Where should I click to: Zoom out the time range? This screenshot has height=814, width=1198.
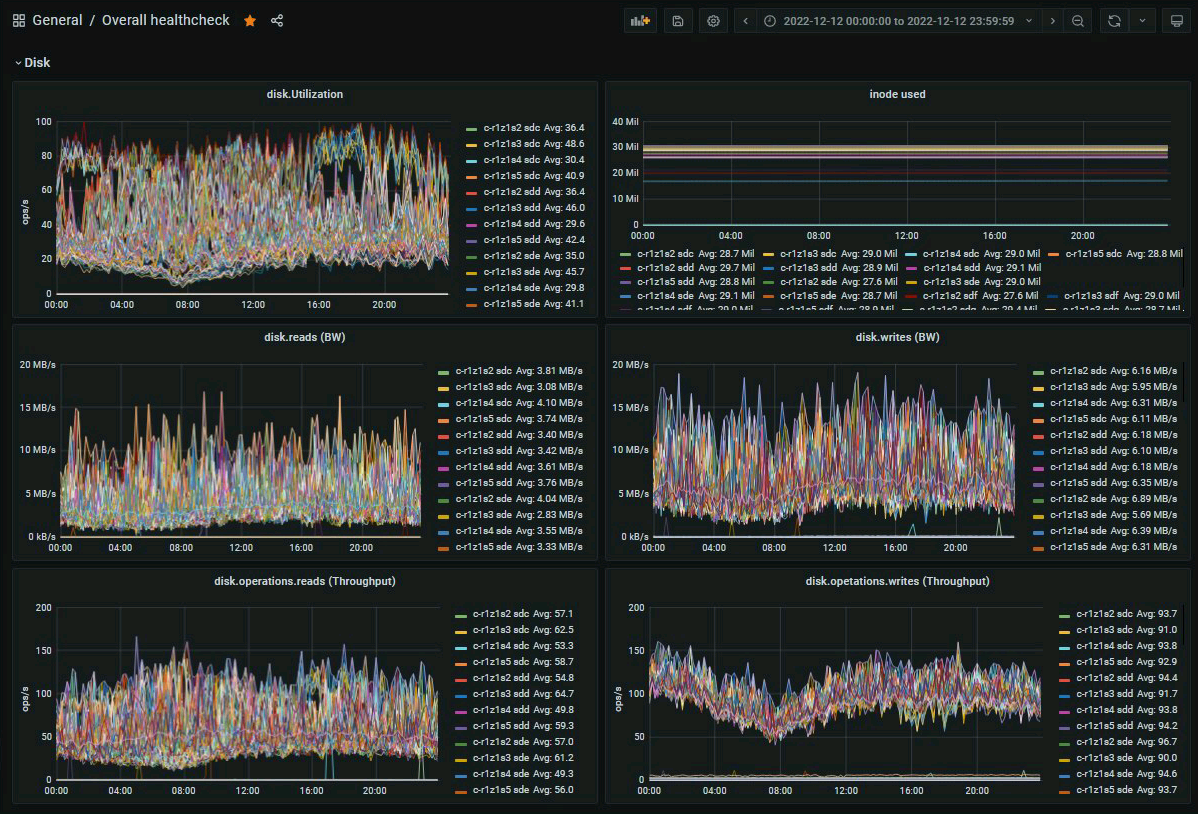tap(1077, 21)
